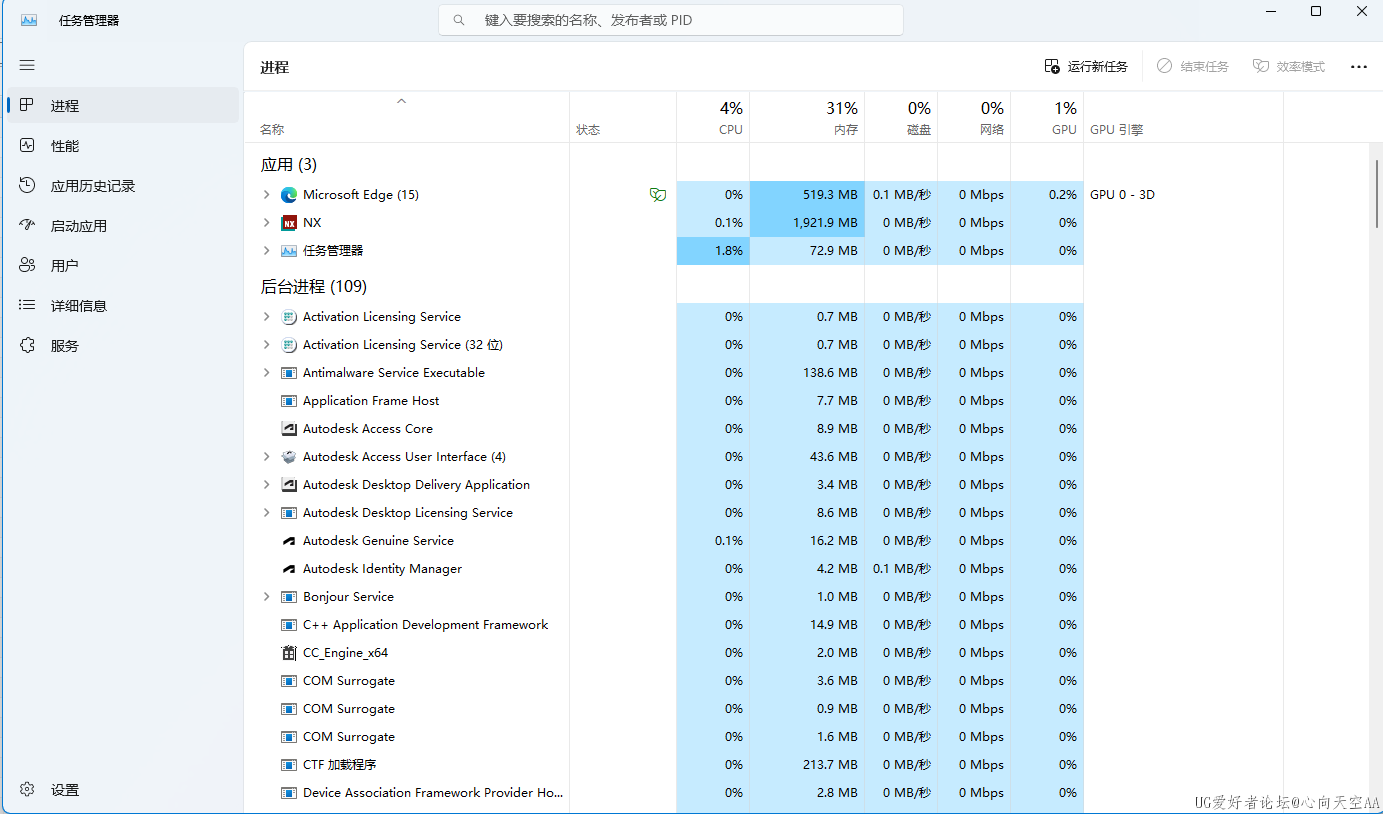Click the Performance page icon in sidebar

pos(27,145)
